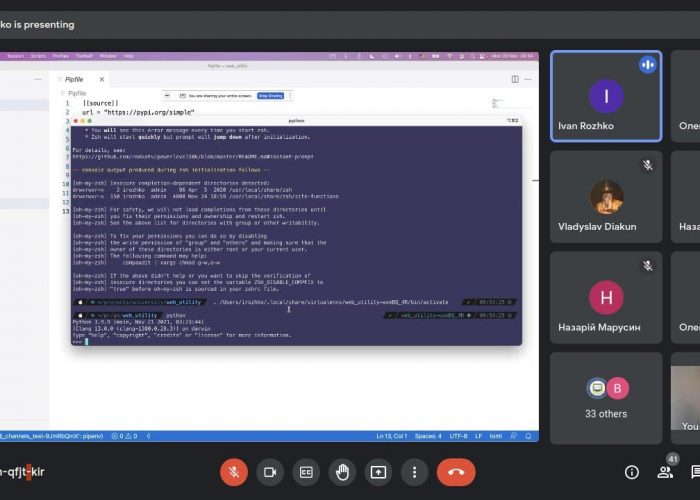Show the participants list with 41 people

pyautogui.click(x=665, y=471)
